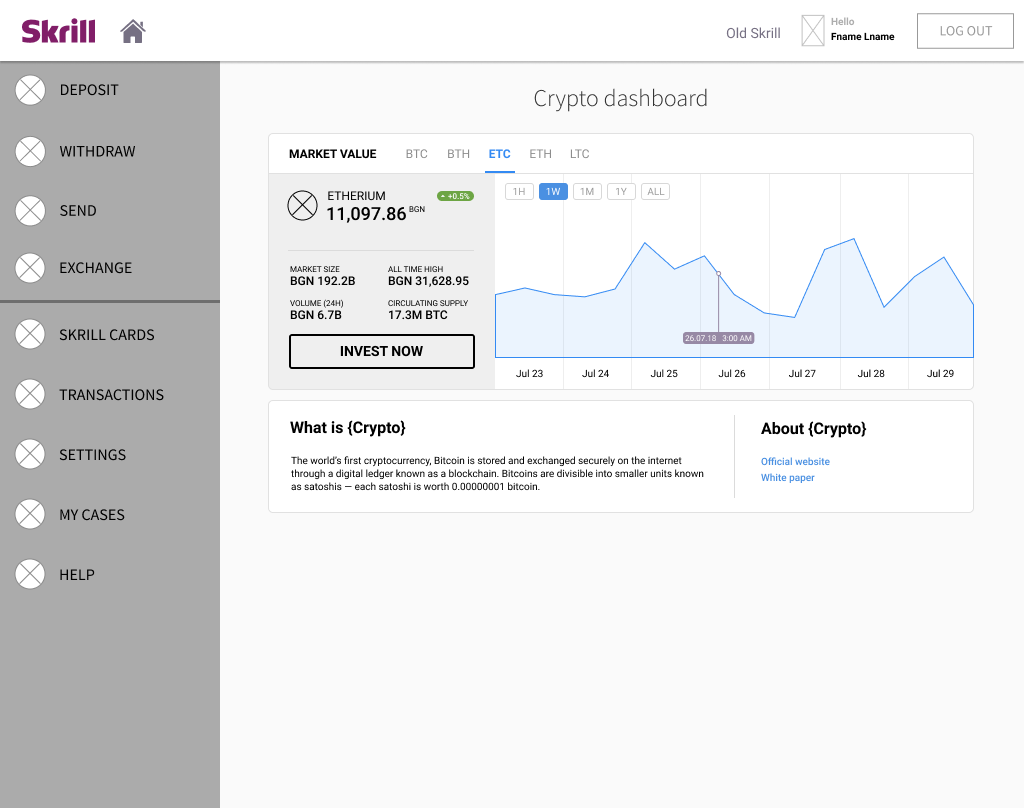The image size is (1024, 808).
Task: Switch to the BTC tab
Action: (x=417, y=154)
